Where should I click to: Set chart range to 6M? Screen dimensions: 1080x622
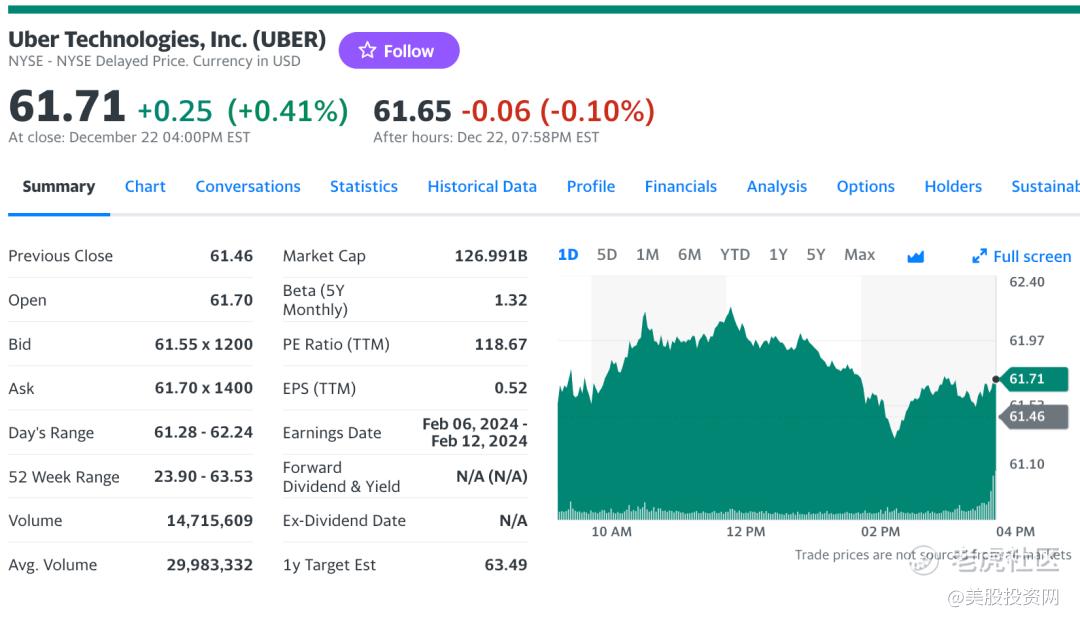690,254
